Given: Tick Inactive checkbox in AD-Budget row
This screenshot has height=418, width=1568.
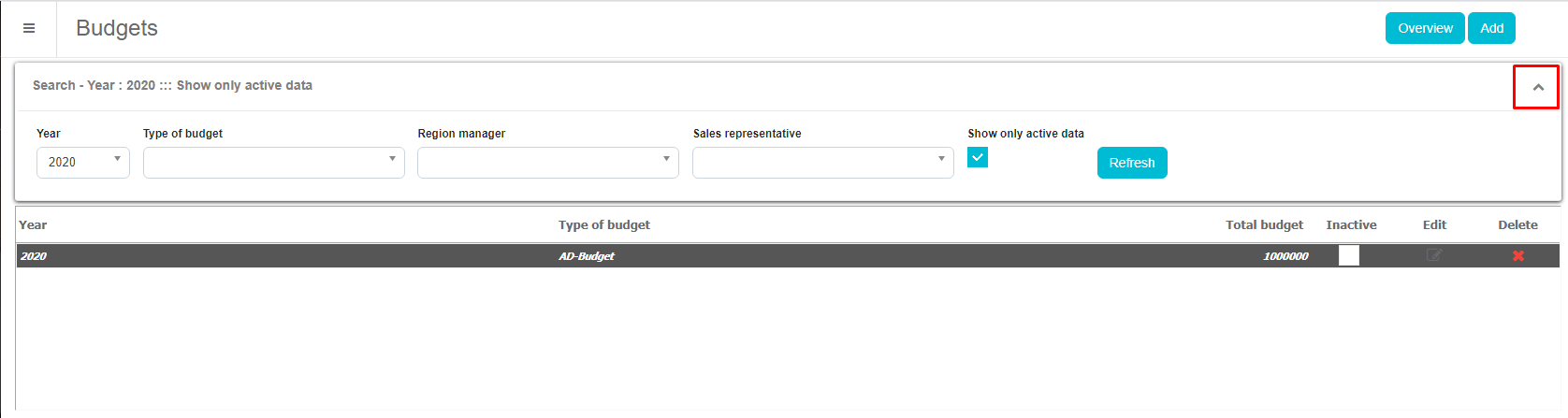Looking at the screenshot, I should pyautogui.click(x=1348, y=255).
